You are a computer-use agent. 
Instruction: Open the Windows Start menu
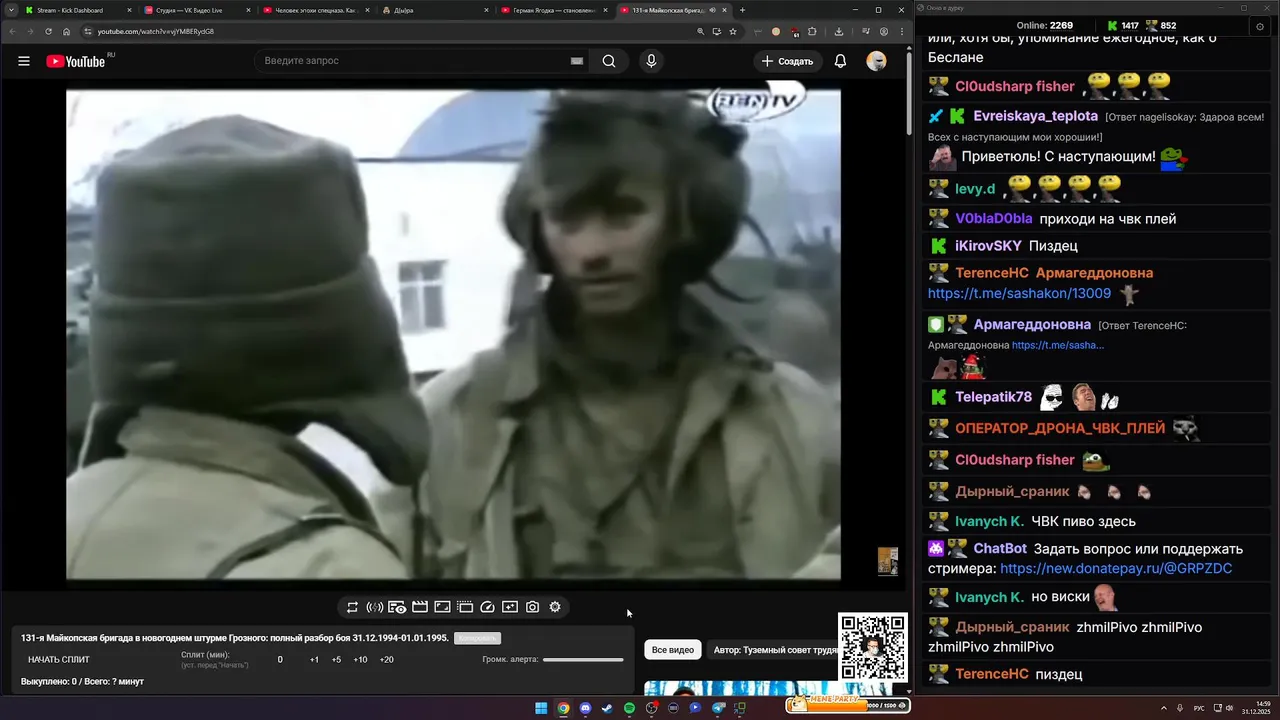pyautogui.click(x=541, y=708)
